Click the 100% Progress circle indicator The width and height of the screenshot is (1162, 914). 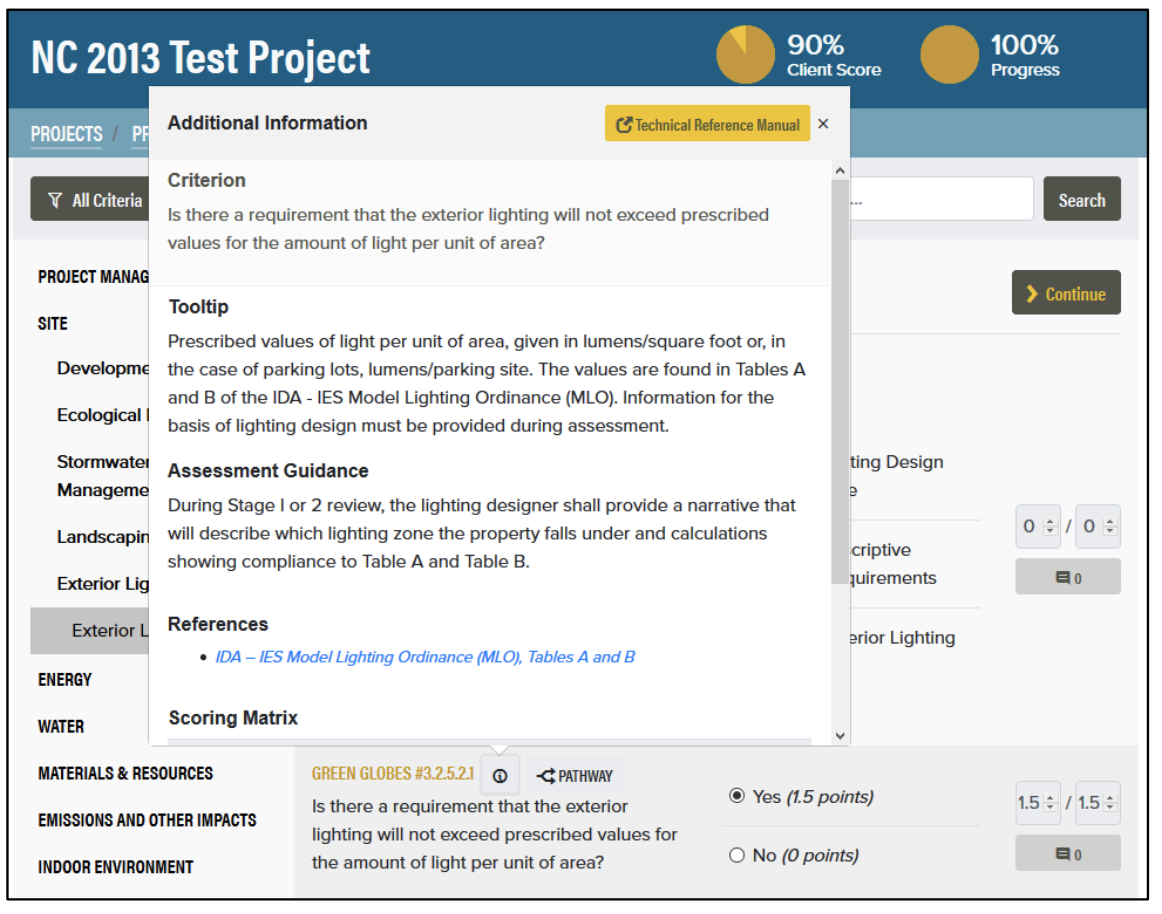click(948, 56)
